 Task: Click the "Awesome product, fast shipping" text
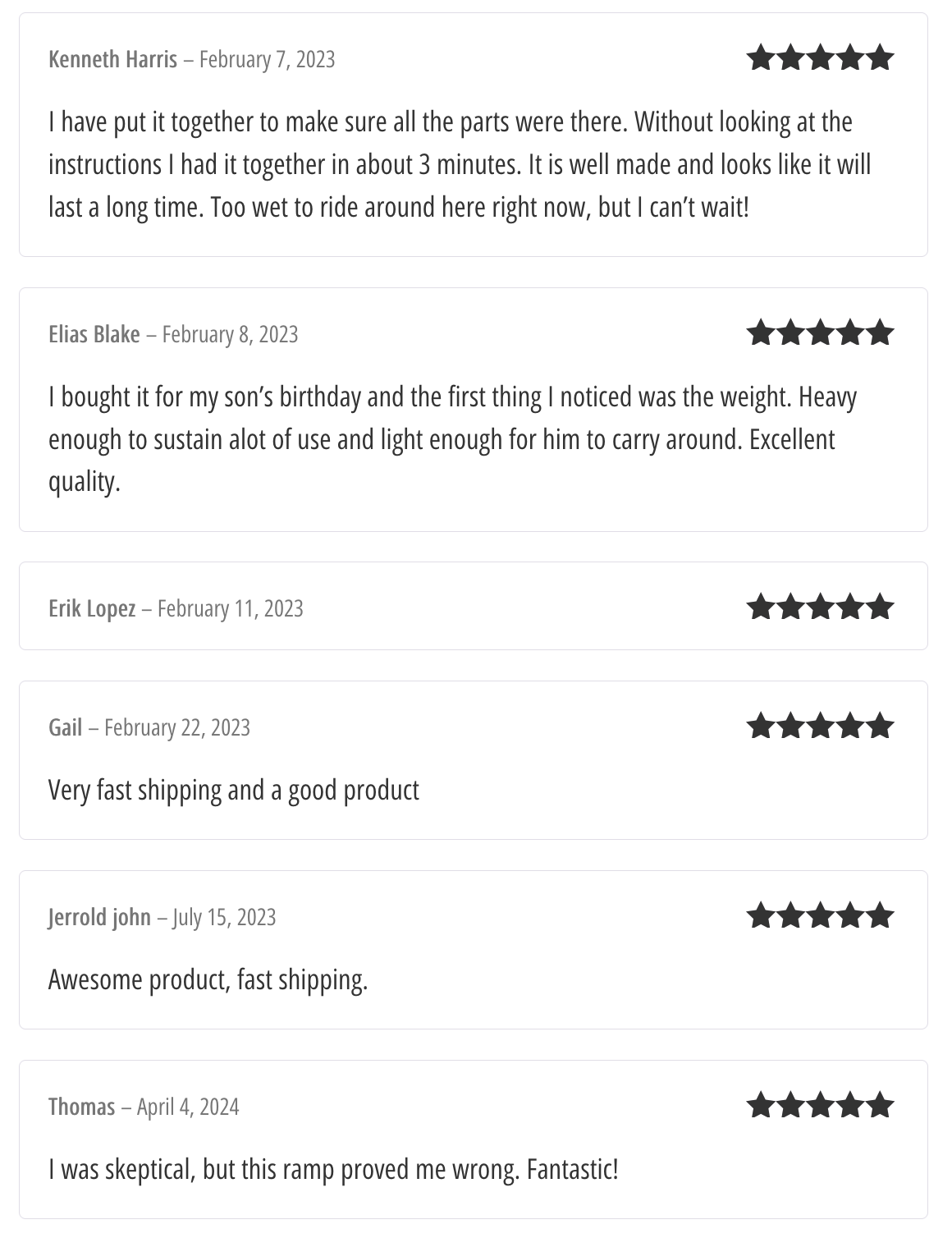[208, 980]
